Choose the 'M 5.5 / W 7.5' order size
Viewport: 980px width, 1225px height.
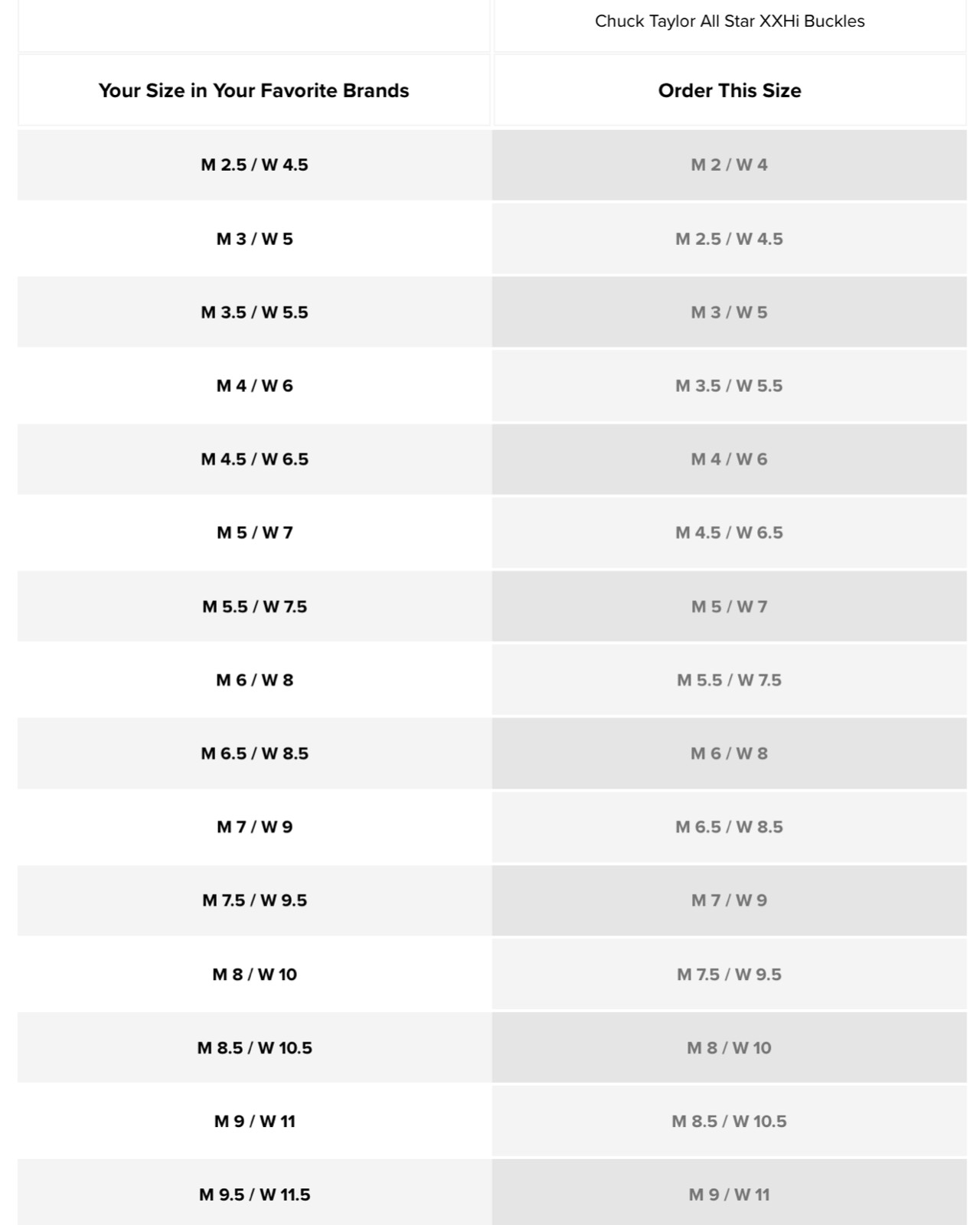pyautogui.click(x=730, y=680)
